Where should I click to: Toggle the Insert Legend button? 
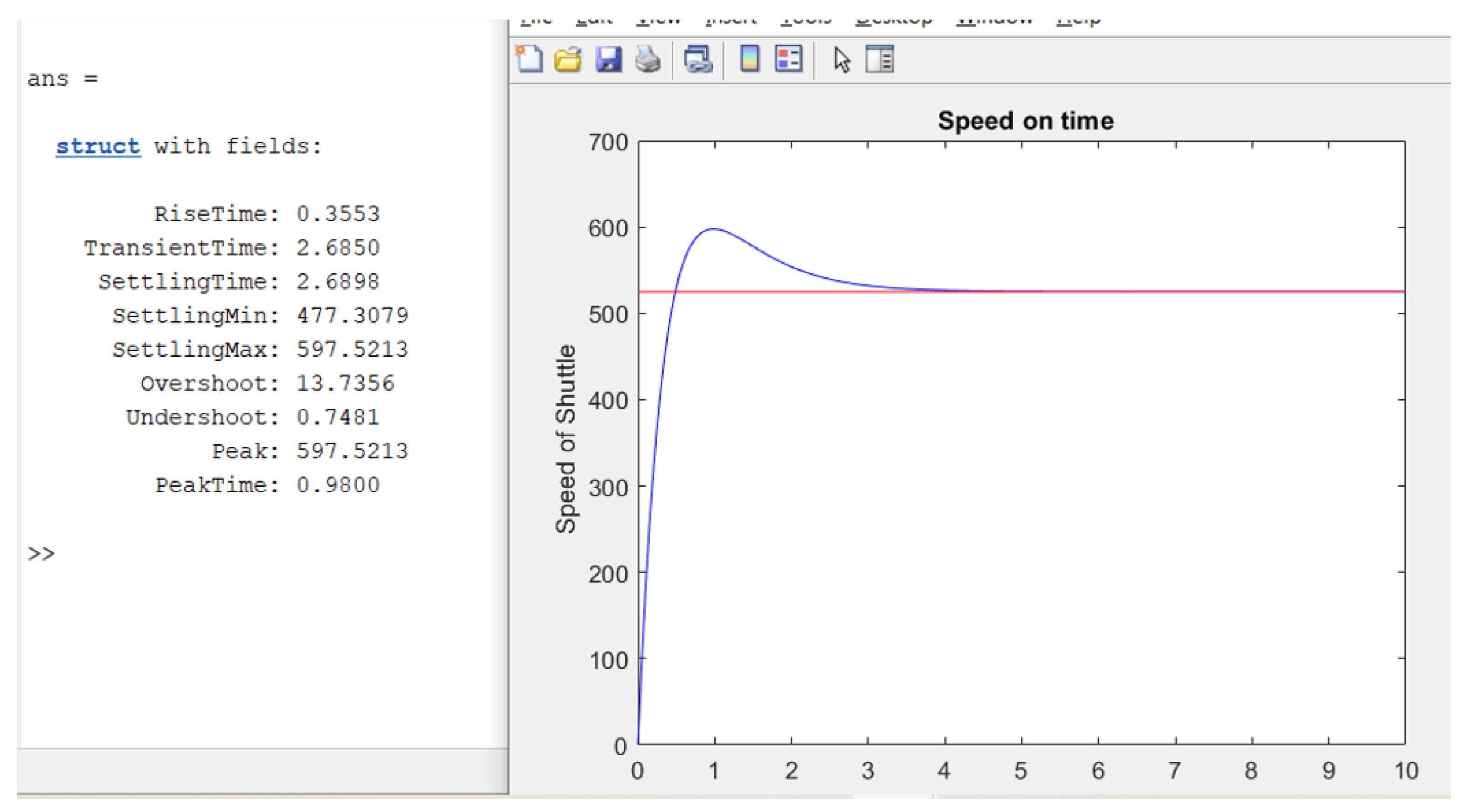[788, 59]
